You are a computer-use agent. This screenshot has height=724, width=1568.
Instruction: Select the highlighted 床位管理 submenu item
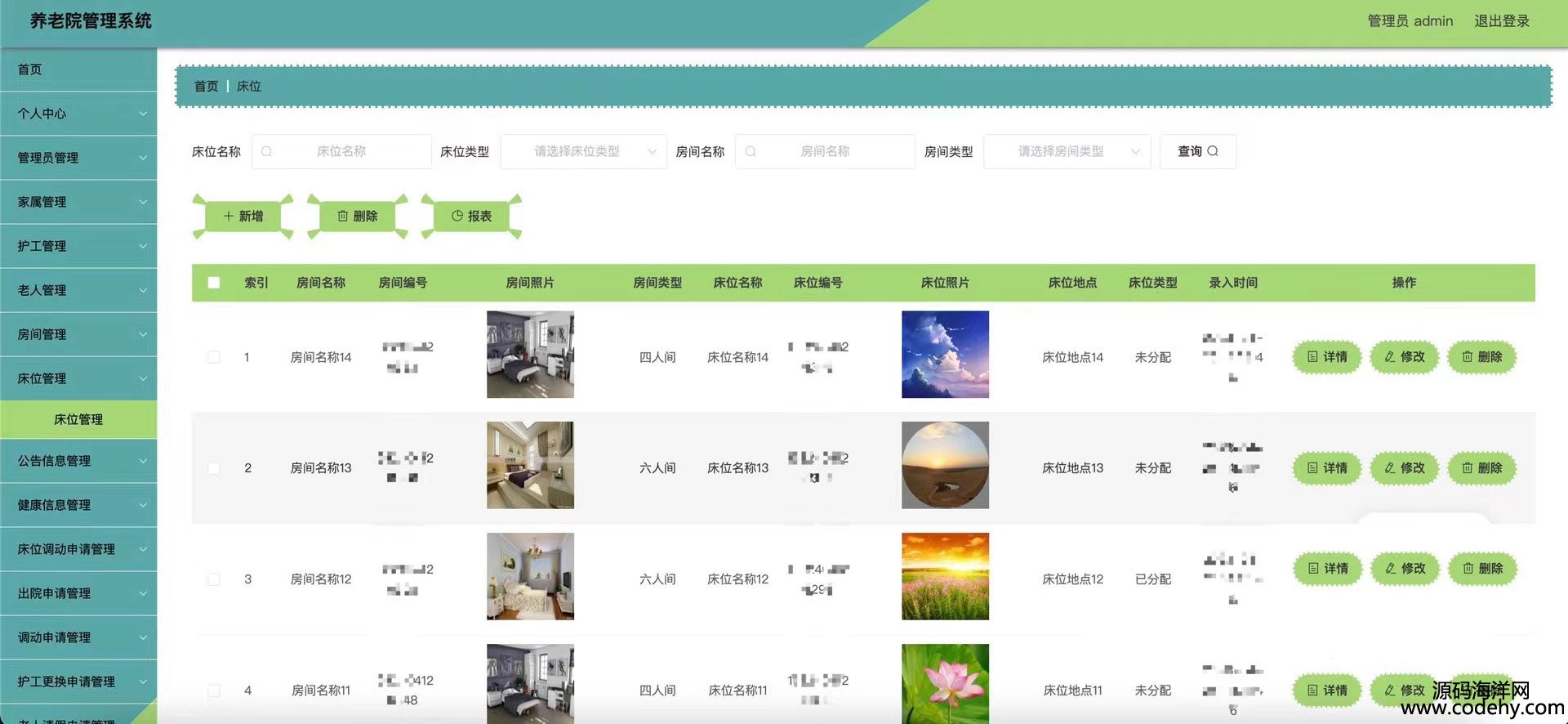tap(78, 419)
